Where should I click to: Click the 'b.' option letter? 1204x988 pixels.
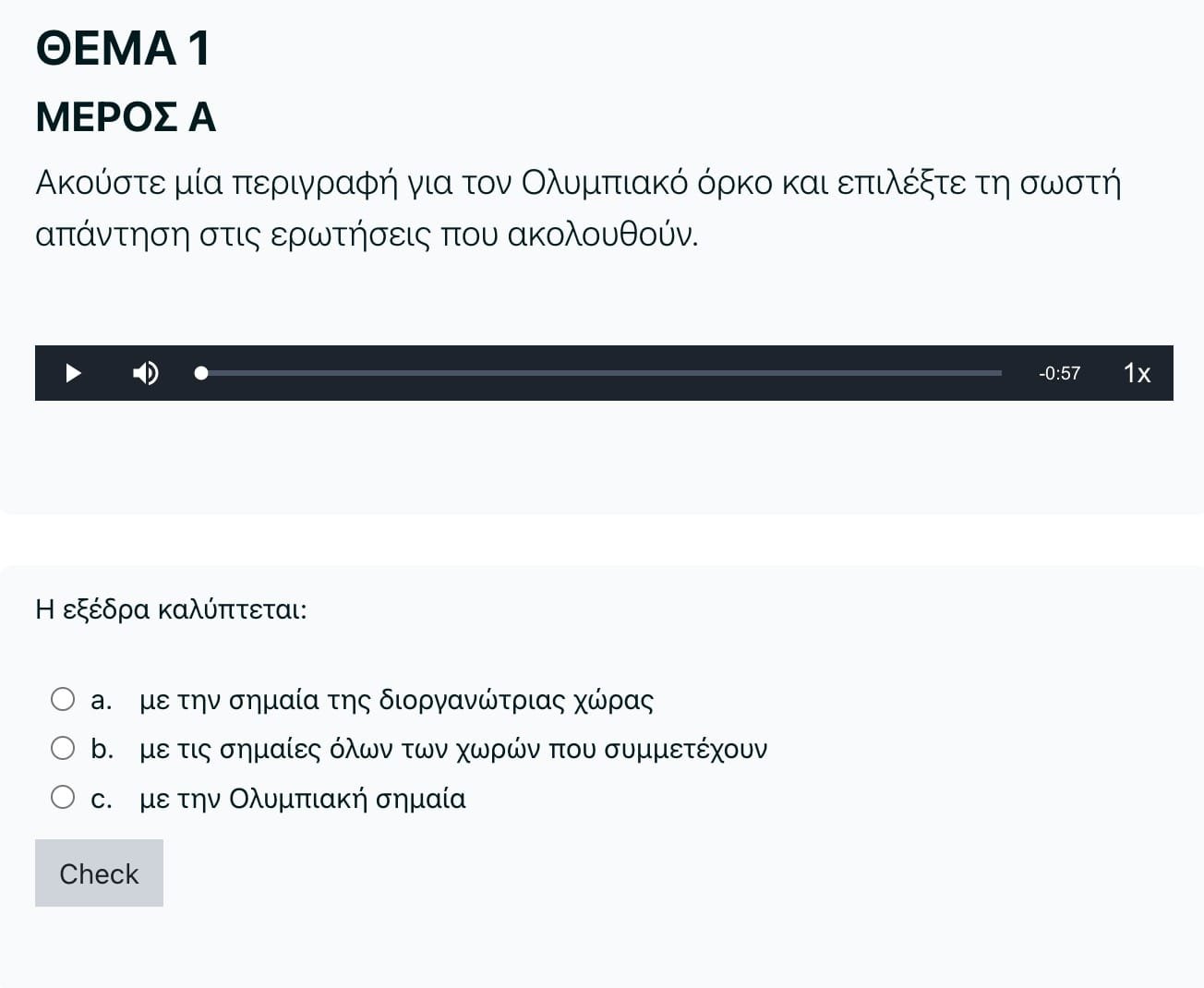[x=102, y=749]
